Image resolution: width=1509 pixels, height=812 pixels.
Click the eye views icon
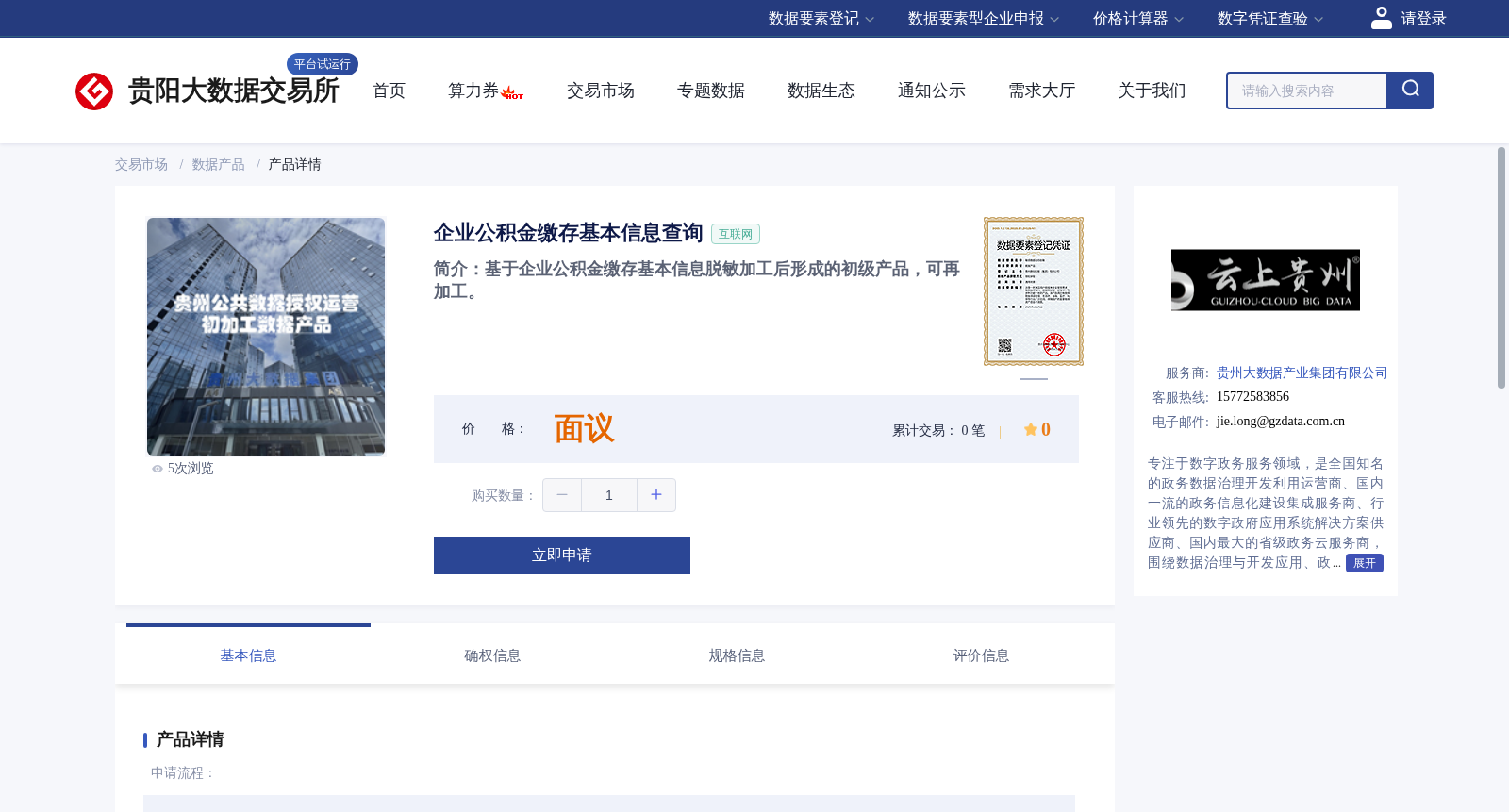pos(158,469)
